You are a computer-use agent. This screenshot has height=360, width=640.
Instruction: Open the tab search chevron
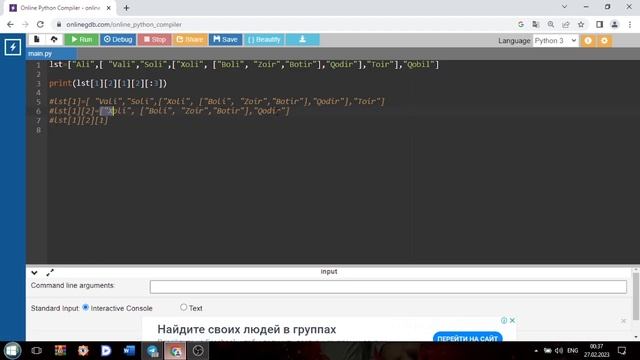564,7
